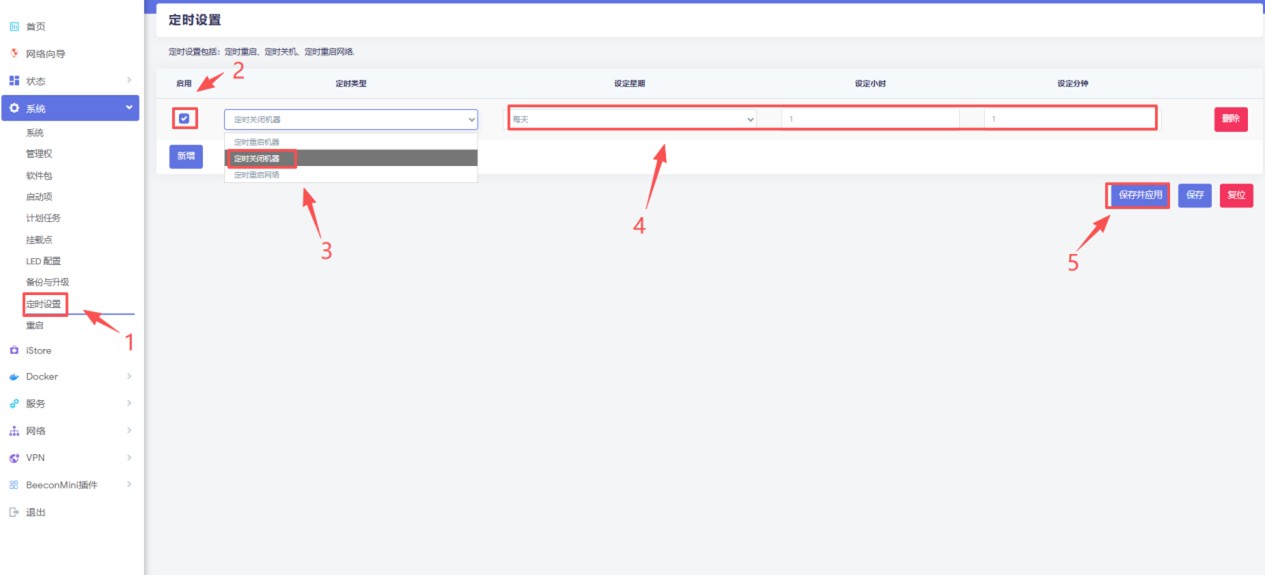The width and height of the screenshot is (1265, 575).
Task: Click the 定时类型 column header
Action: click(x=351, y=83)
